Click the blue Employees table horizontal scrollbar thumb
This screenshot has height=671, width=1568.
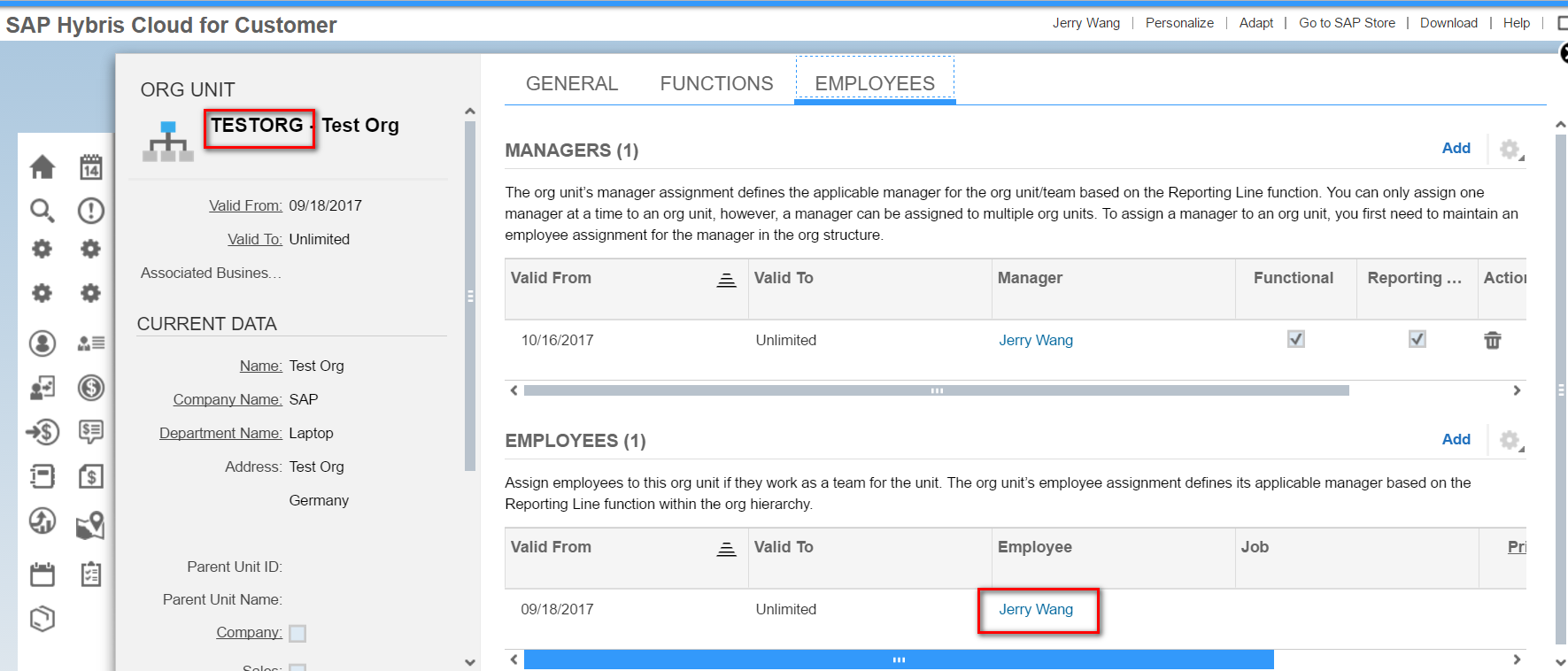[x=899, y=659]
